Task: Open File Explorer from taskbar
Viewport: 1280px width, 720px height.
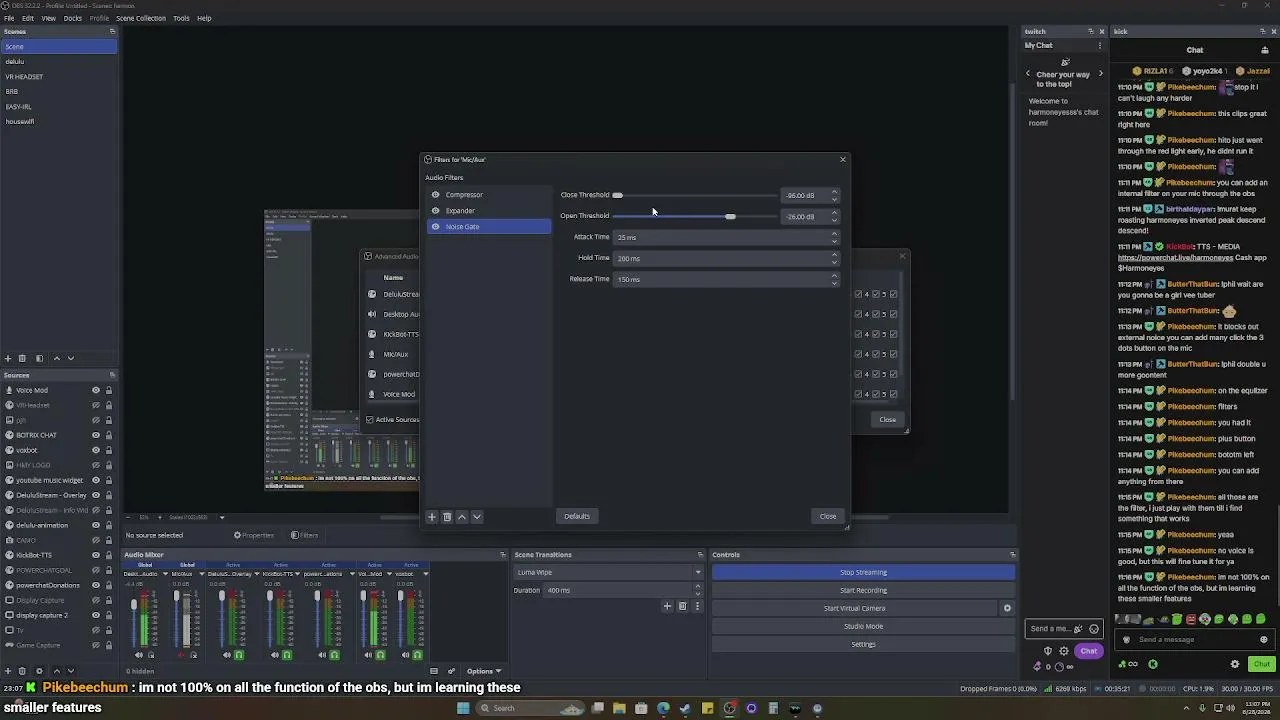Action: (619, 709)
